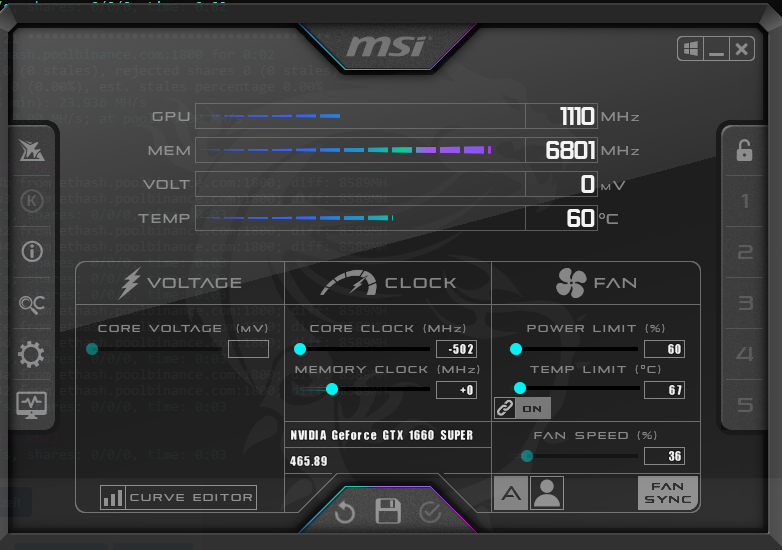
Task: Select profile slot 3
Action: pyautogui.click(x=745, y=303)
